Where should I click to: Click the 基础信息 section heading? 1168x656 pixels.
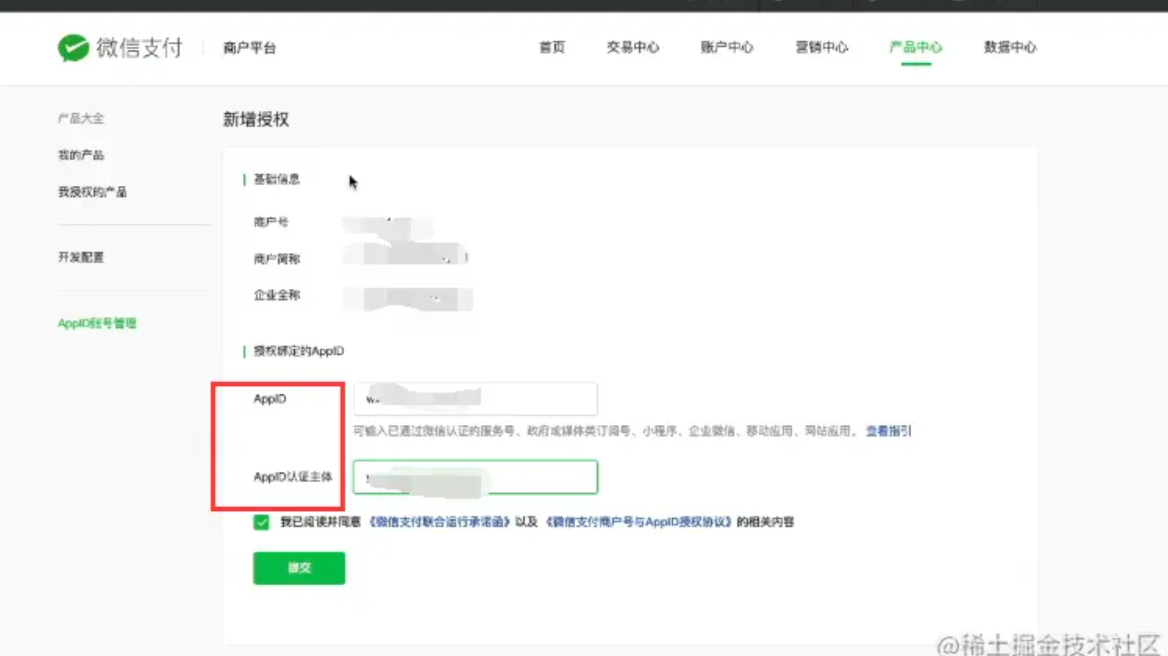pyautogui.click(x=276, y=179)
